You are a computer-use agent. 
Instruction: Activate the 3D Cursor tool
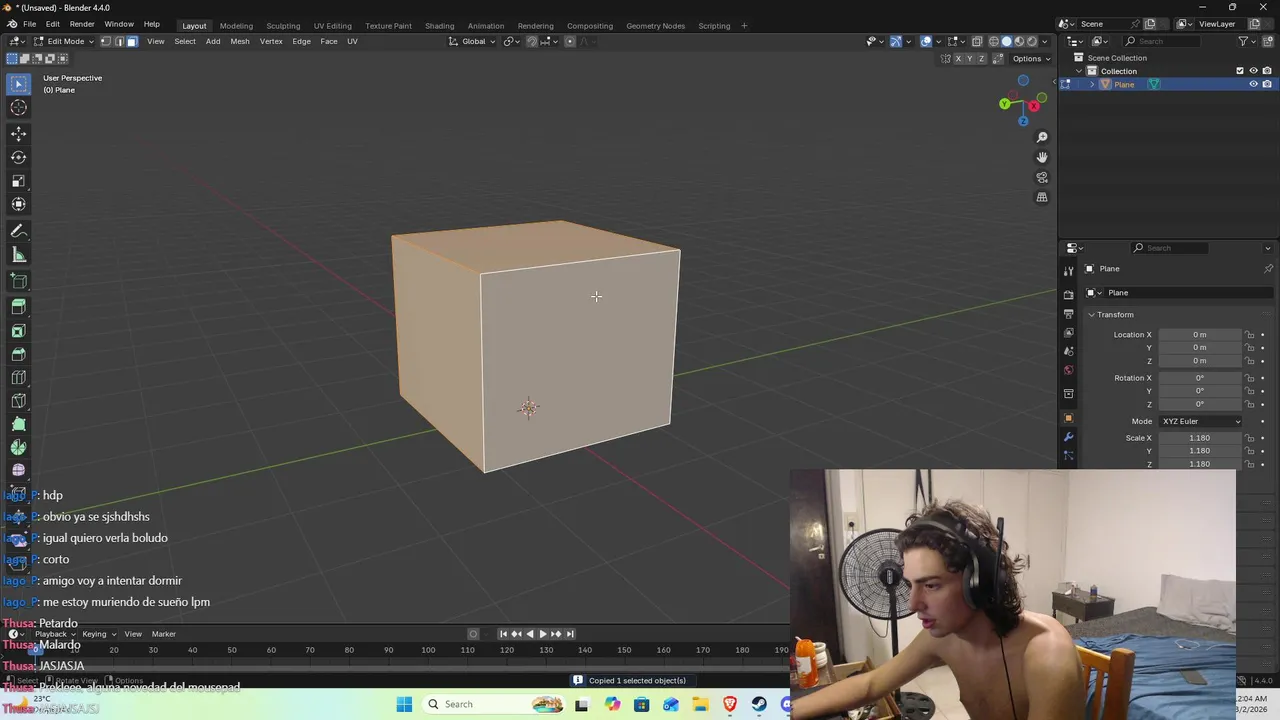18,108
